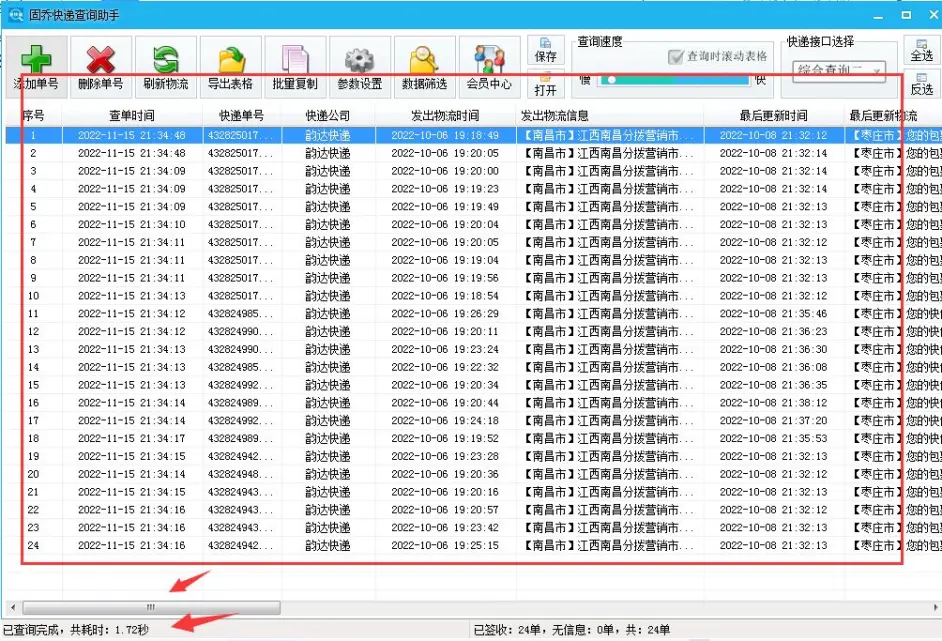Click row 16 last update 21:38:12
Image resolution: width=942 pixels, height=641 pixels.
pos(774,403)
